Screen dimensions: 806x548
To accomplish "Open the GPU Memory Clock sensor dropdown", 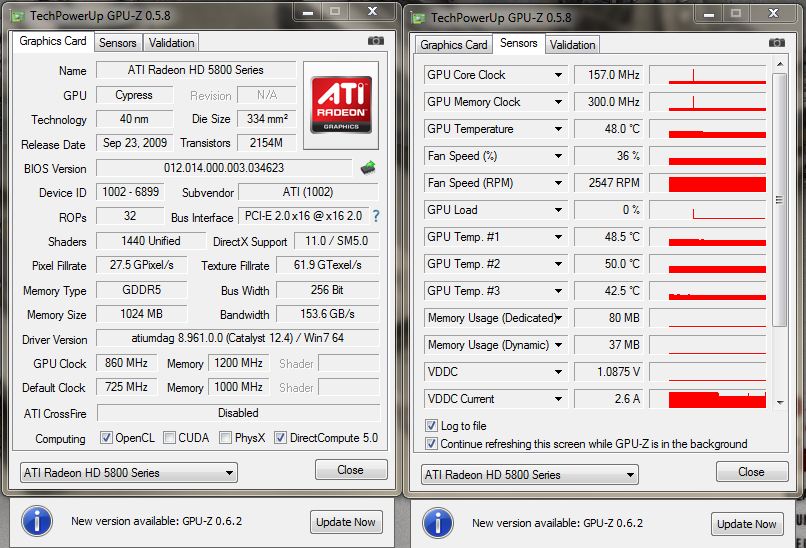I will click(x=558, y=102).
